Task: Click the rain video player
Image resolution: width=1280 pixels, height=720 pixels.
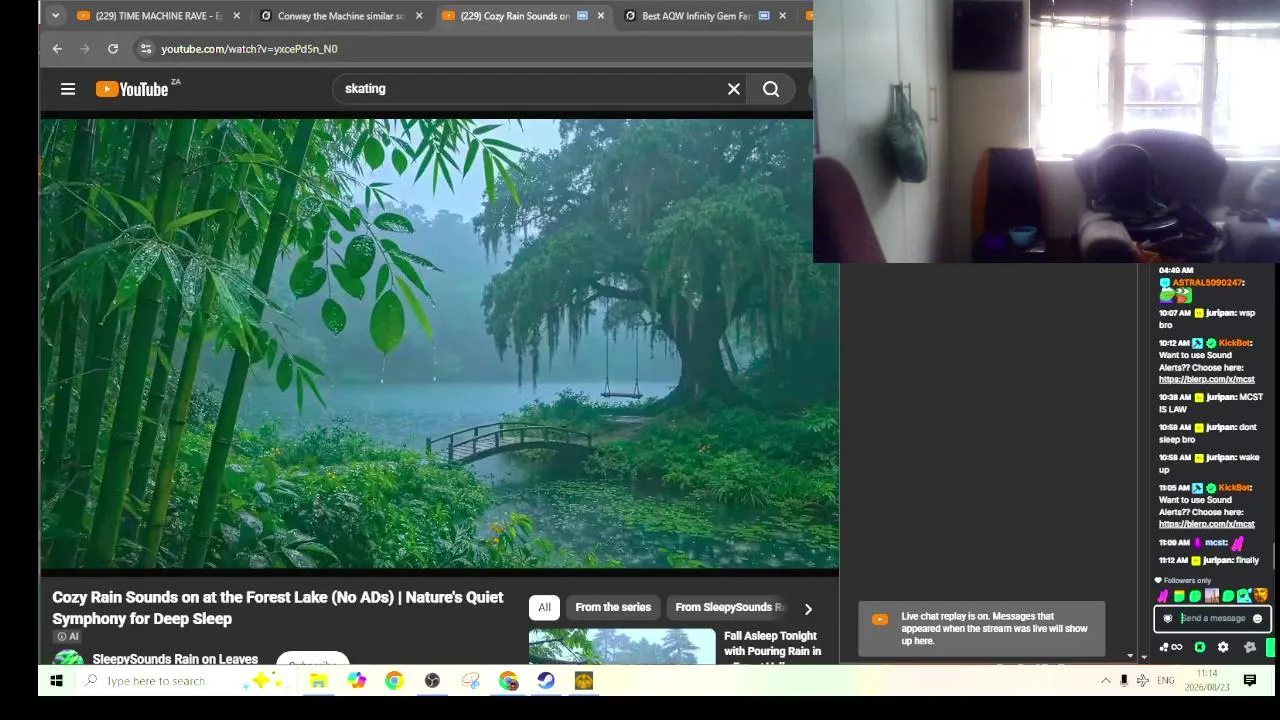Action: 439,344
